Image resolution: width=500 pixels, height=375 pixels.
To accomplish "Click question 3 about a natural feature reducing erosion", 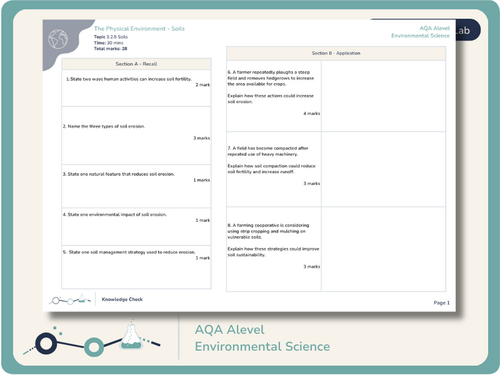I will click(x=119, y=174).
